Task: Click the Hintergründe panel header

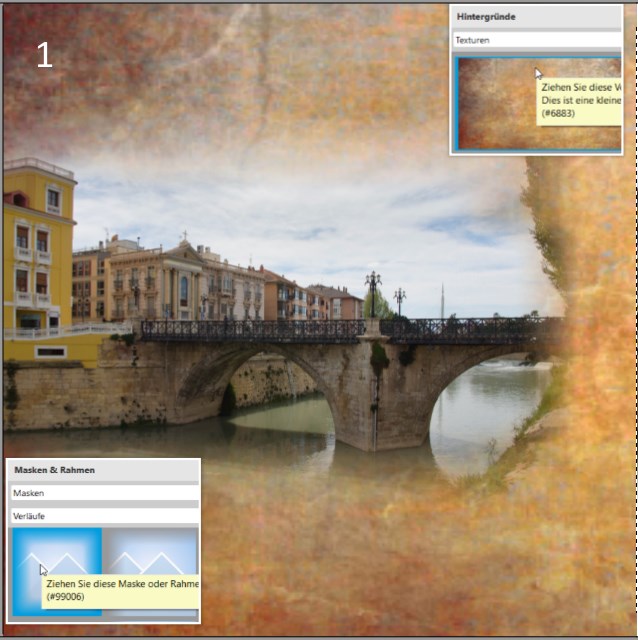Action: [x=537, y=17]
